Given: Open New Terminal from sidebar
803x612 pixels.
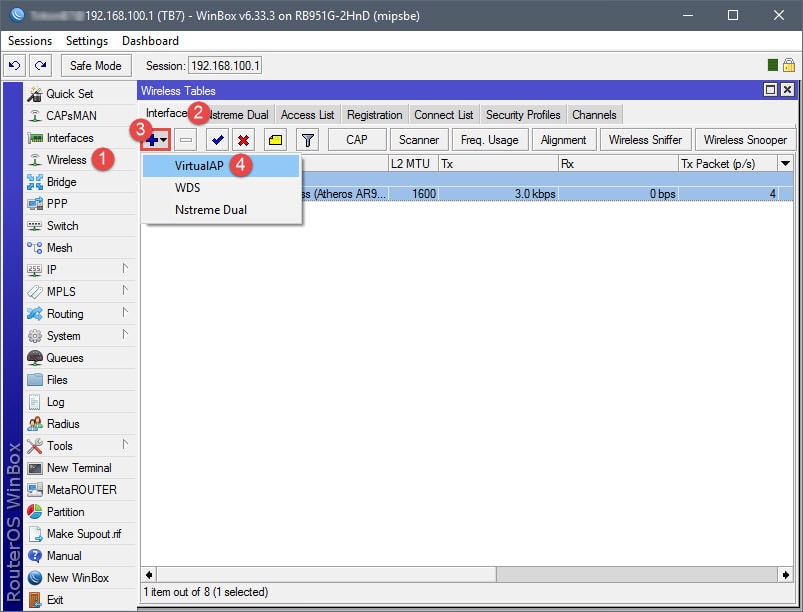Looking at the screenshot, I should tap(80, 468).
